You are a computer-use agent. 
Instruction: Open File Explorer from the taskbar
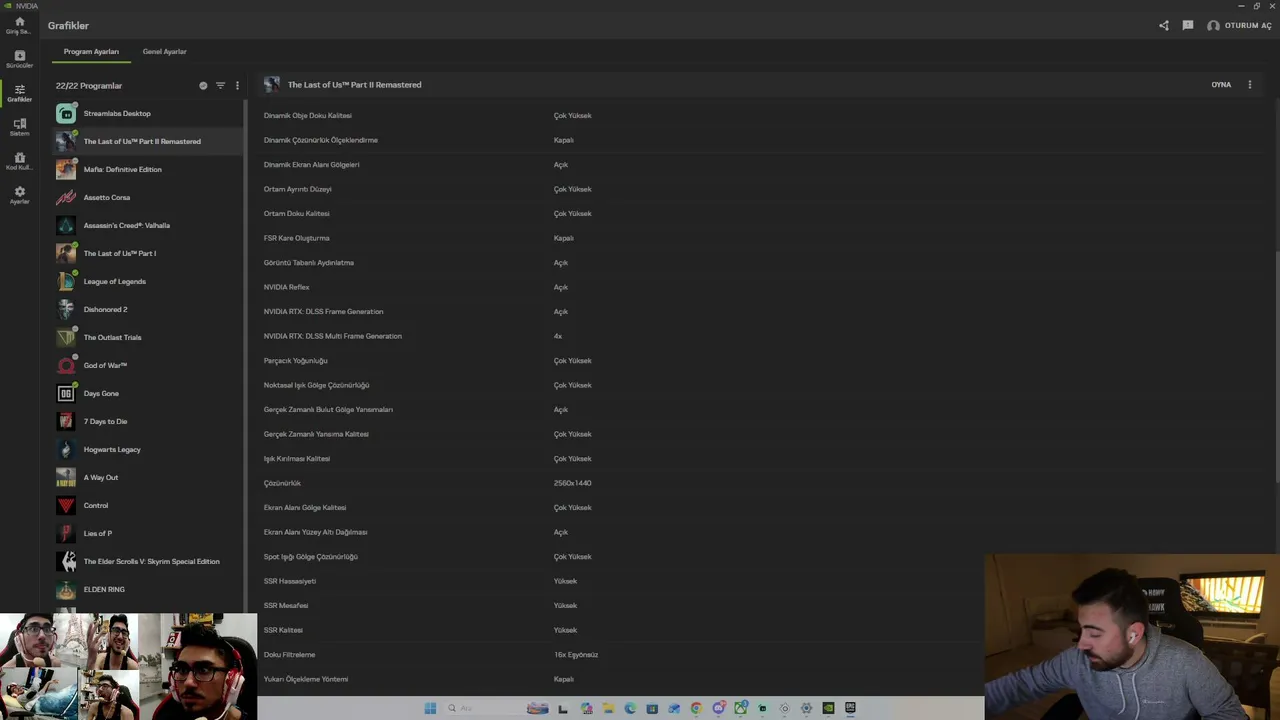coord(608,708)
